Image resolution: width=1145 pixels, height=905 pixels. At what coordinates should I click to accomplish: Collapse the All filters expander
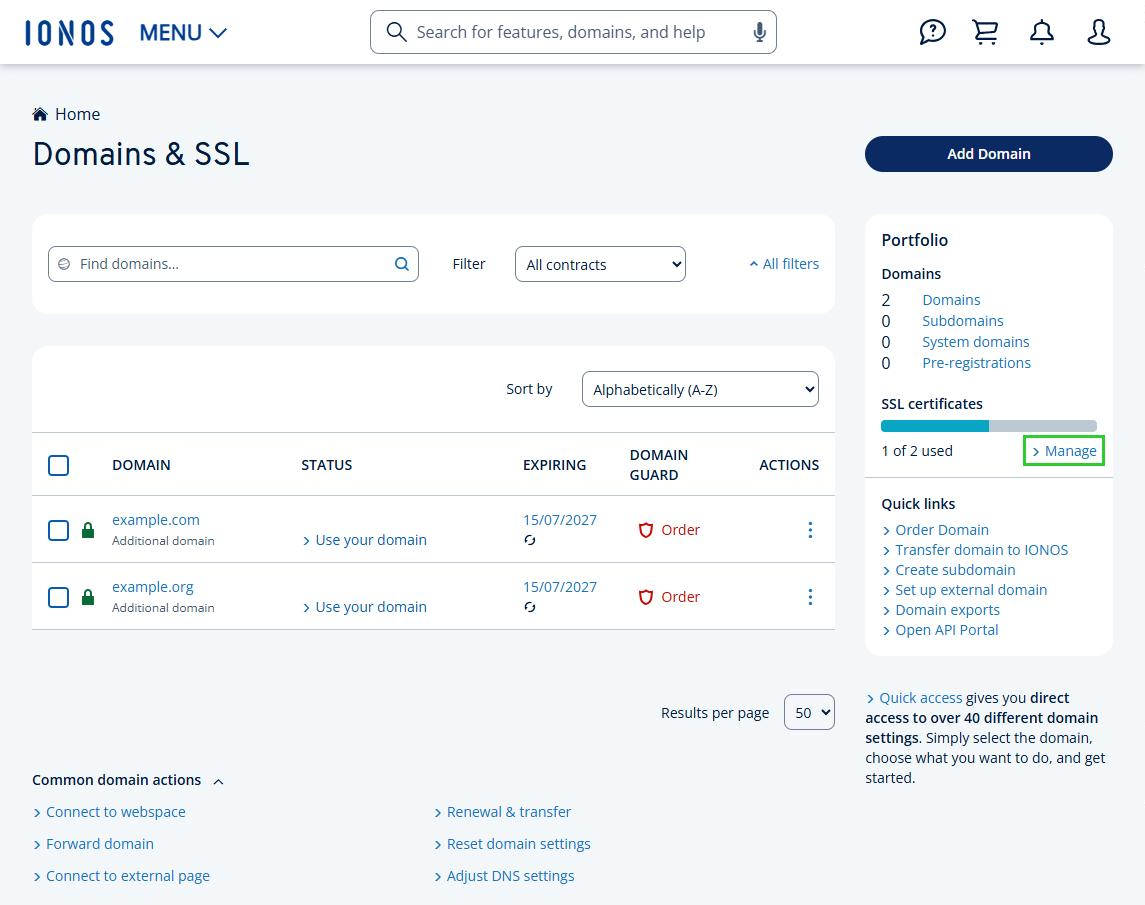784,264
